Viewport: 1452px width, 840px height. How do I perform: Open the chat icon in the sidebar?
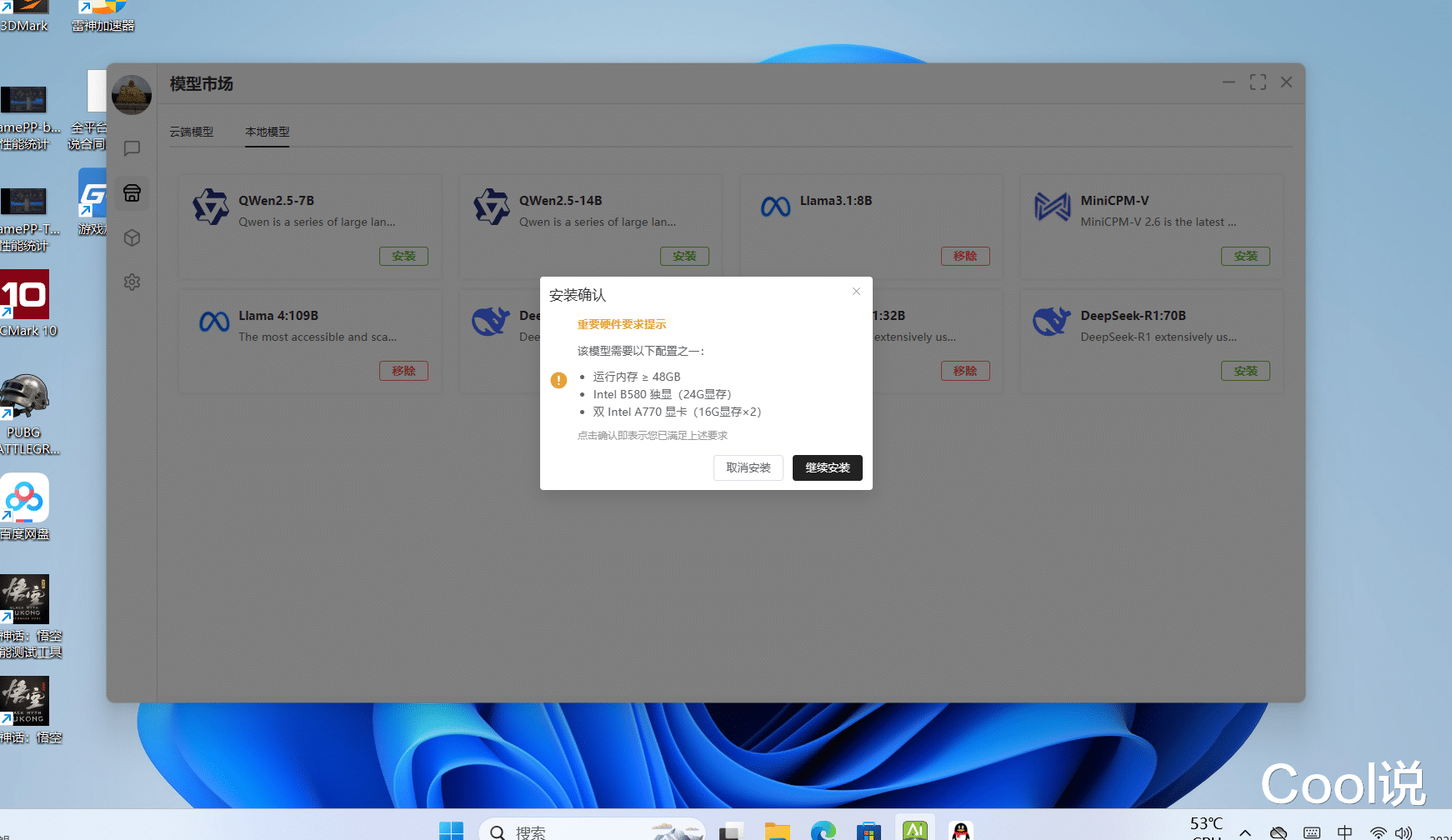click(x=132, y=148)
